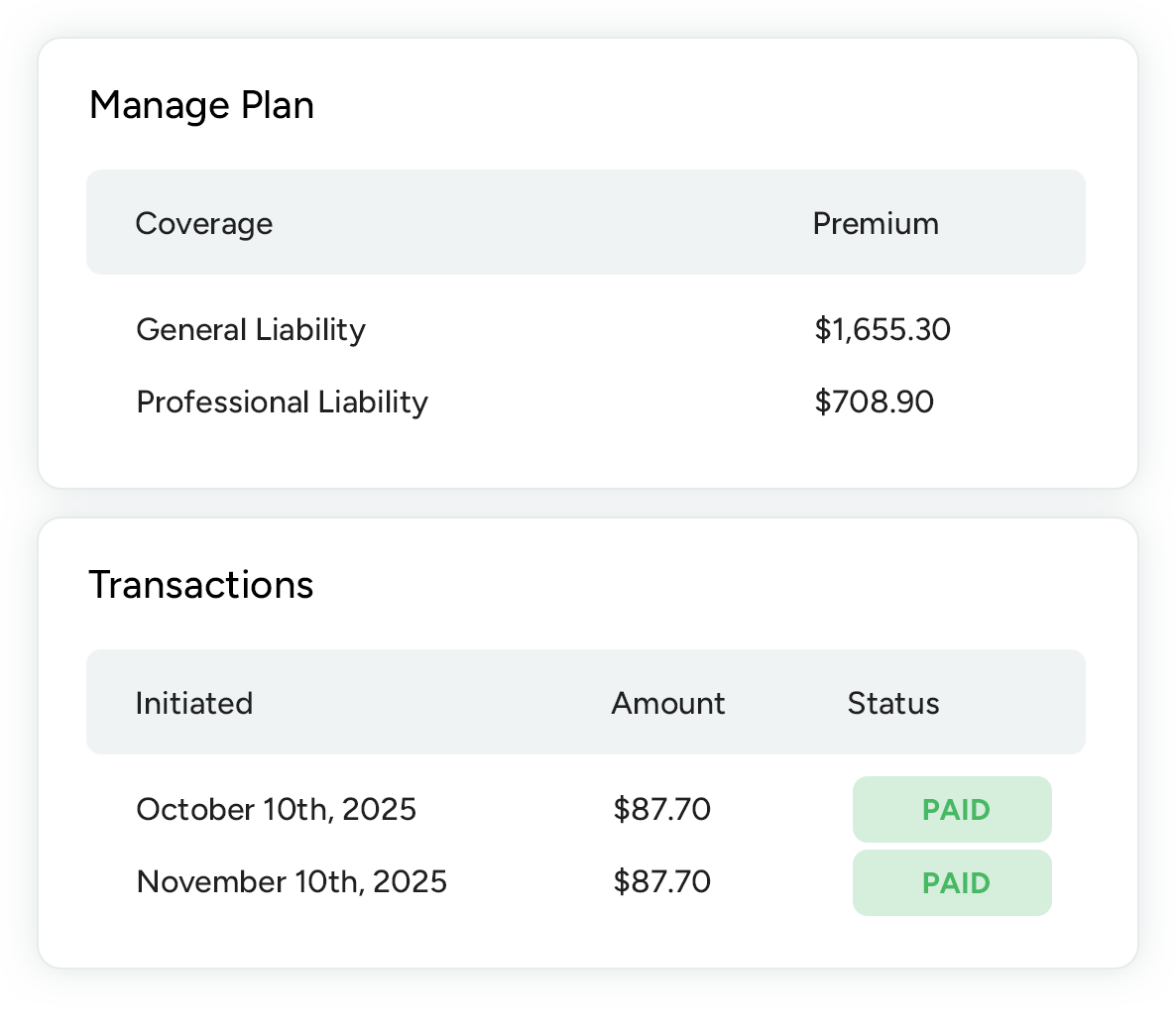
Task: Click the $1,655.30 premium amount
Action: 882,329
